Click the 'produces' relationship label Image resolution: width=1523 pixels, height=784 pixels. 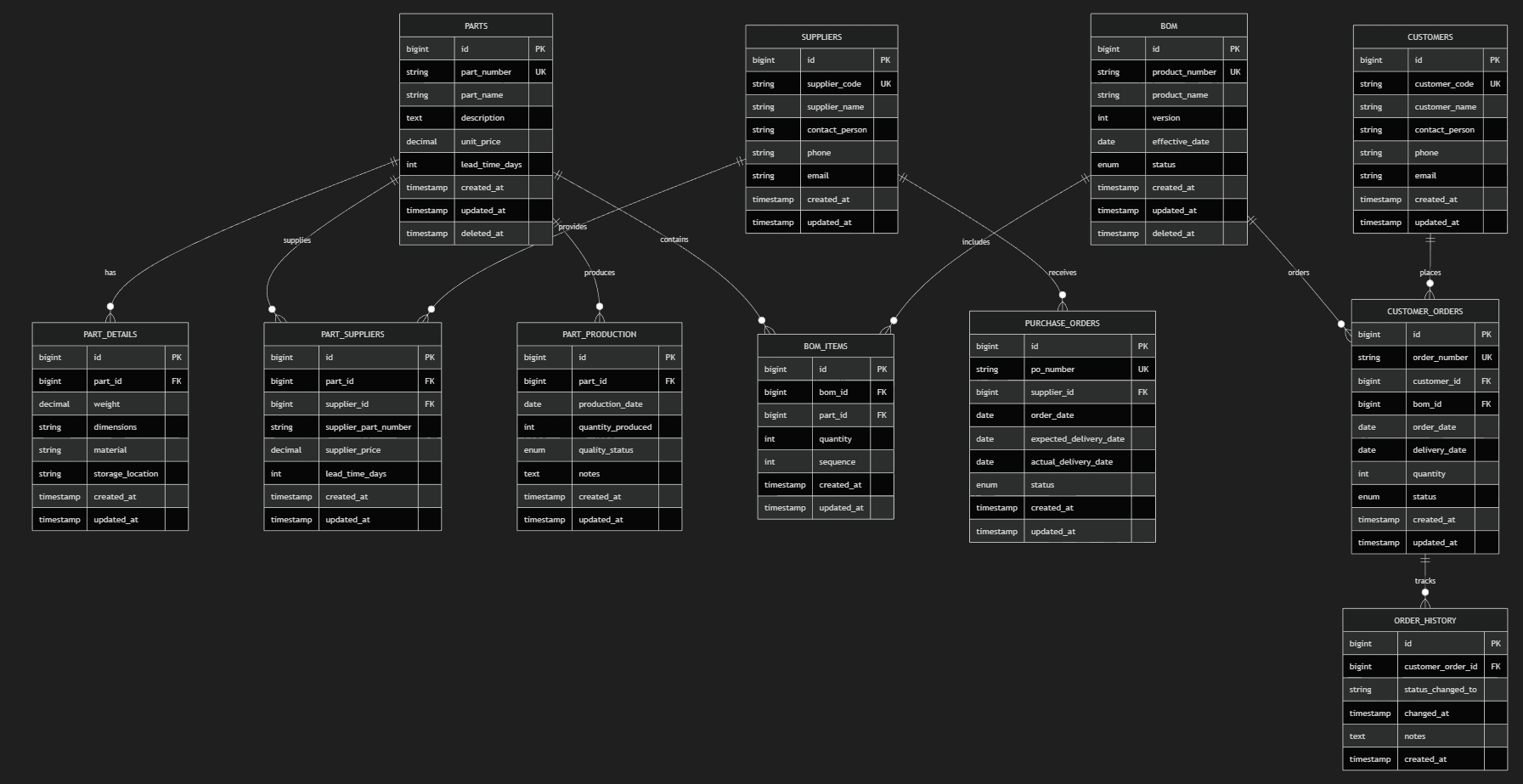600,273
